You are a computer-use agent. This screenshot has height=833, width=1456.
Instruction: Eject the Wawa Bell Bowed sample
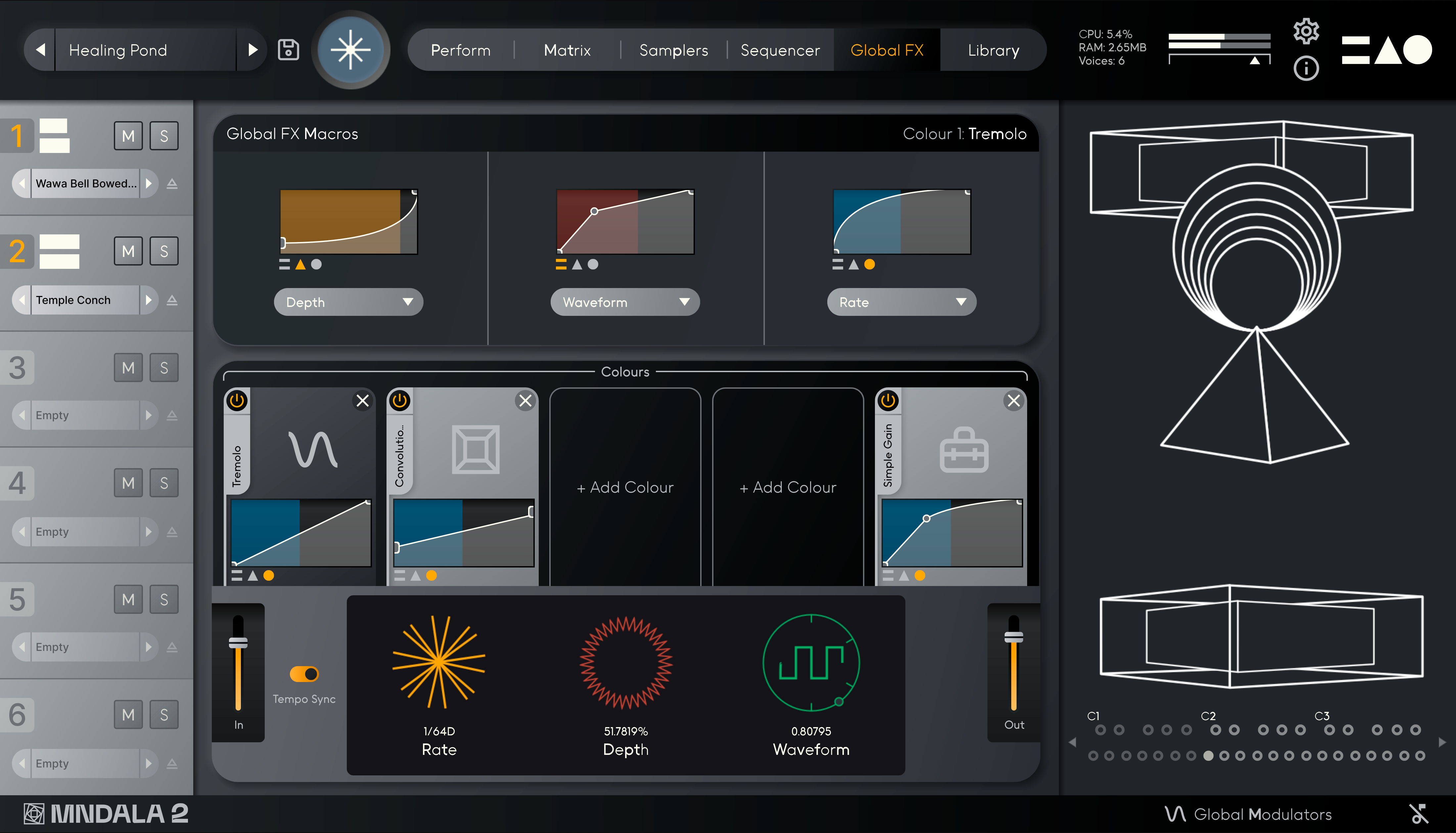click(172, 184)
